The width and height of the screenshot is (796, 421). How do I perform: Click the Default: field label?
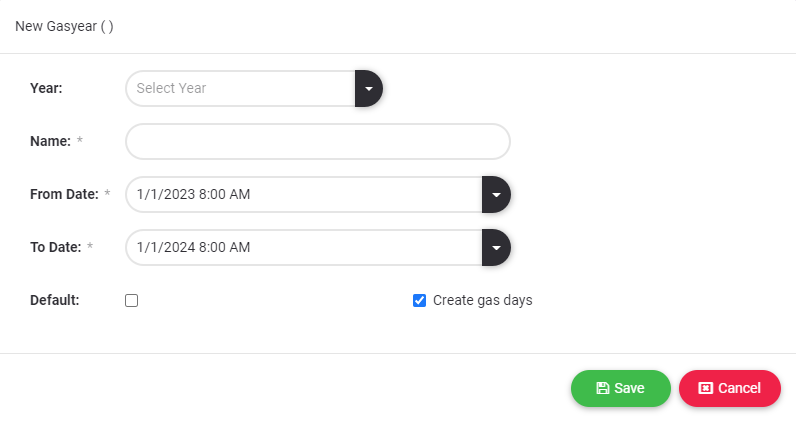point(55,300)
